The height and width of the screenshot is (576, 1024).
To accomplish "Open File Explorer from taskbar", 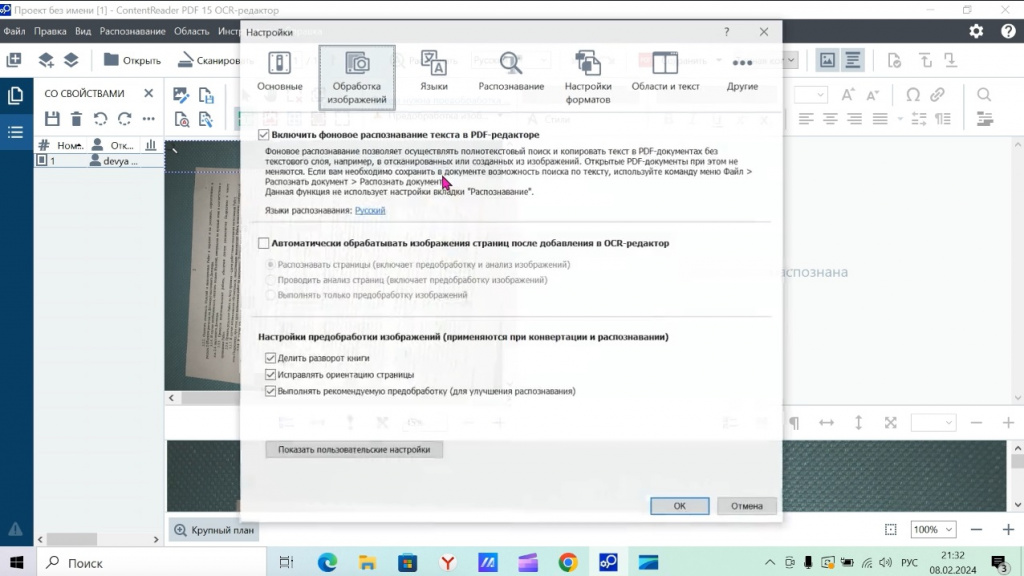I will coord(368,562).
